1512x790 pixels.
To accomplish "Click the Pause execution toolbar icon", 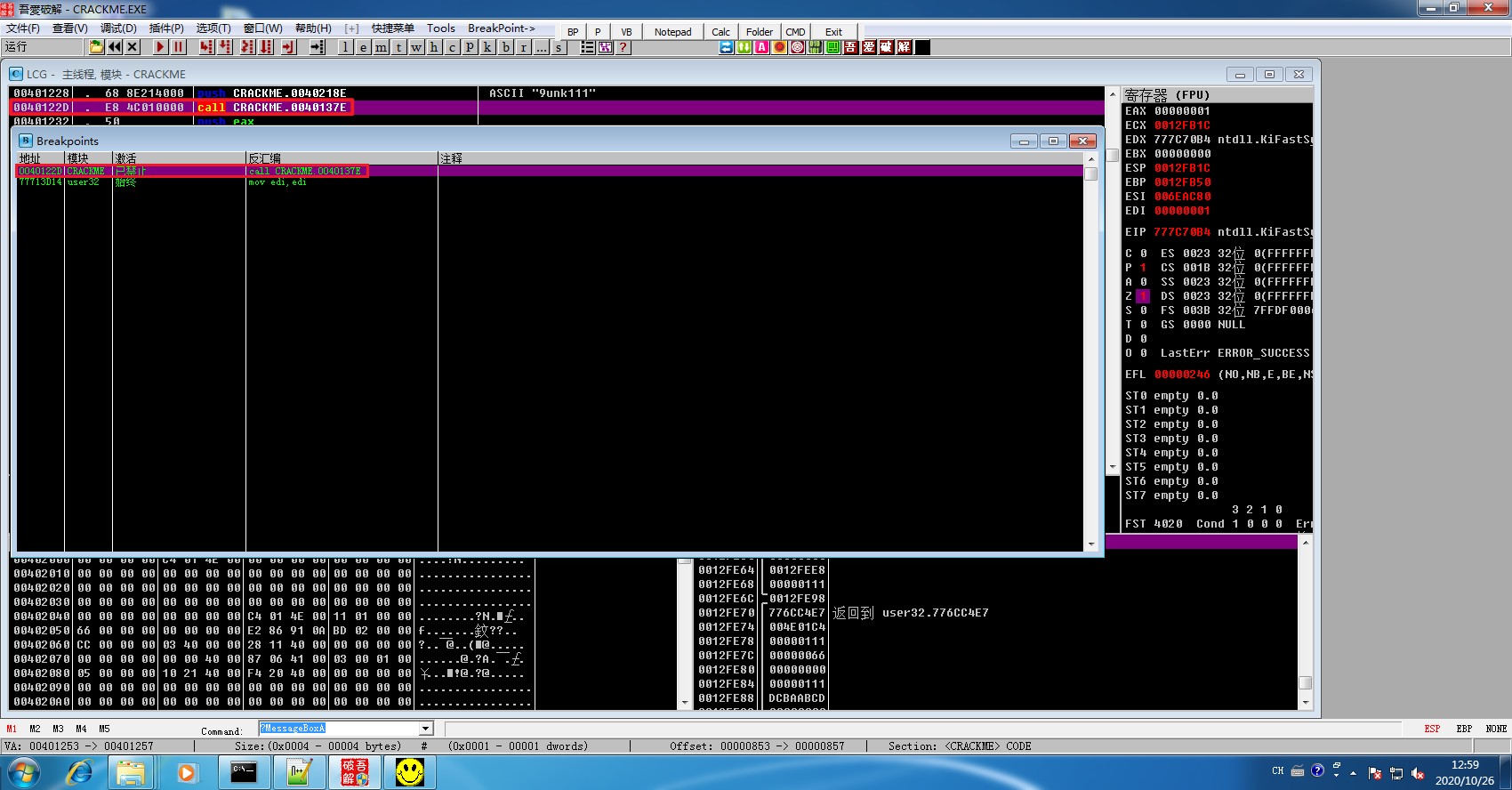I will (178, 47).
